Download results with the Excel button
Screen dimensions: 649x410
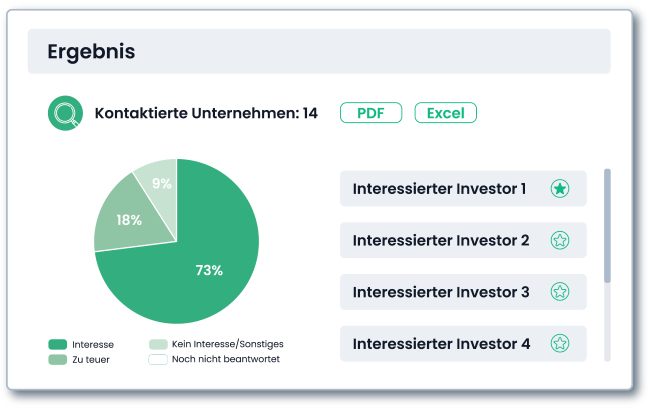pyautogui.click(x=445, y=113)
